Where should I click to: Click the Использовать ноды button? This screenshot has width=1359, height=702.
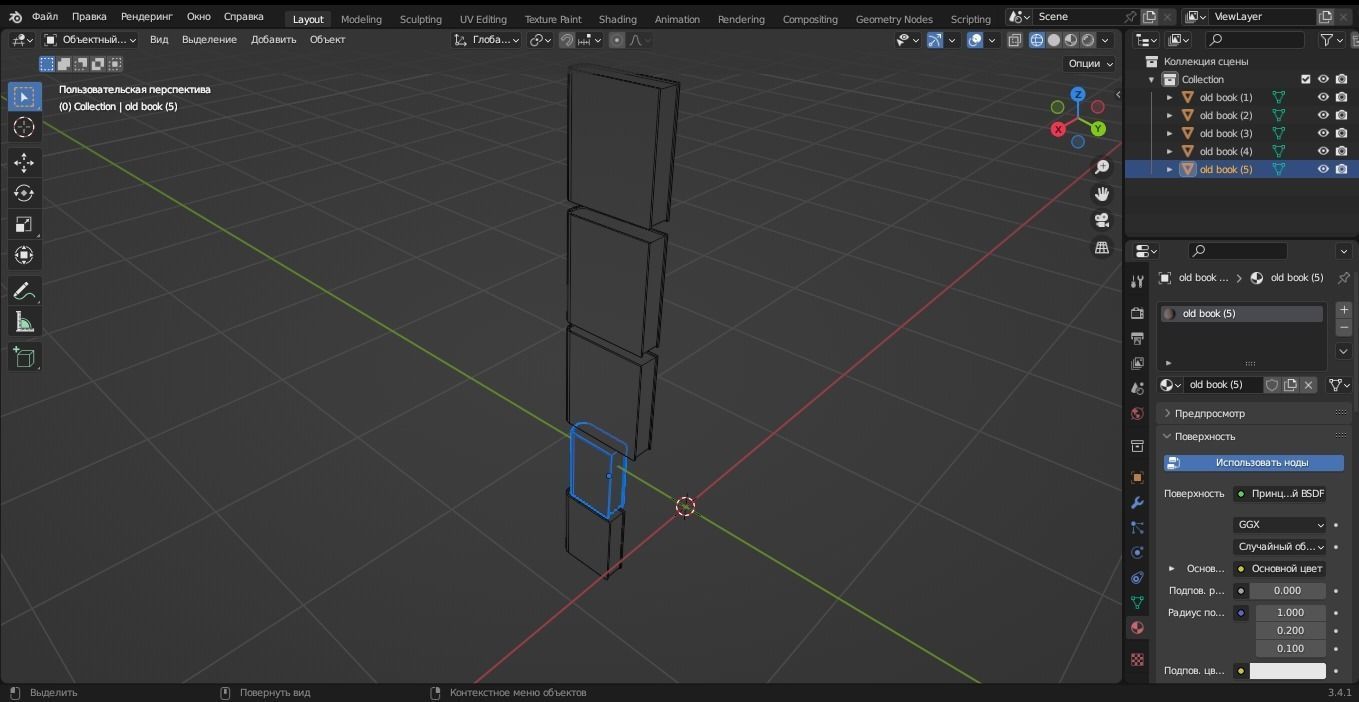pos(1254,462)
